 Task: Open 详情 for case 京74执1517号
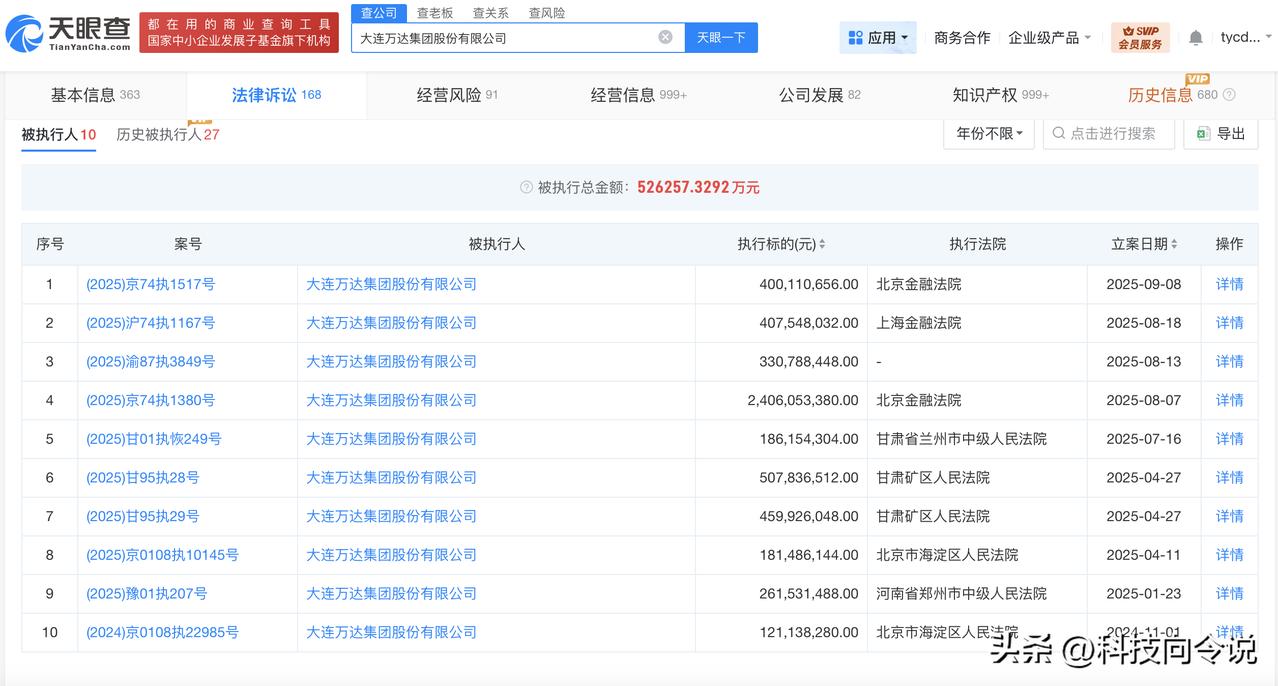coord(1229,284)
